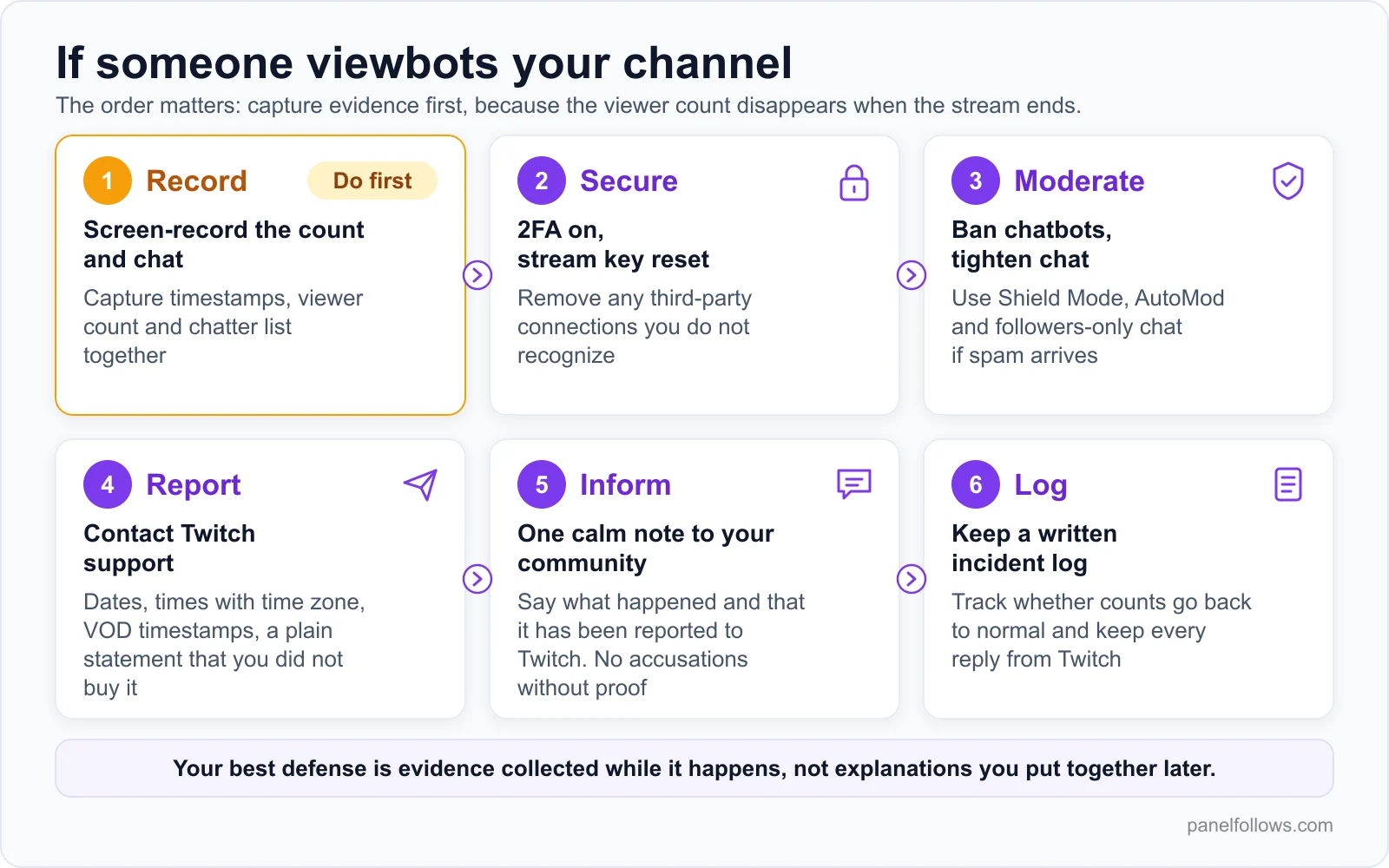Click the "The order matters" subtitle line
This screenshot has height=868, width=1389.
point(569,106)
